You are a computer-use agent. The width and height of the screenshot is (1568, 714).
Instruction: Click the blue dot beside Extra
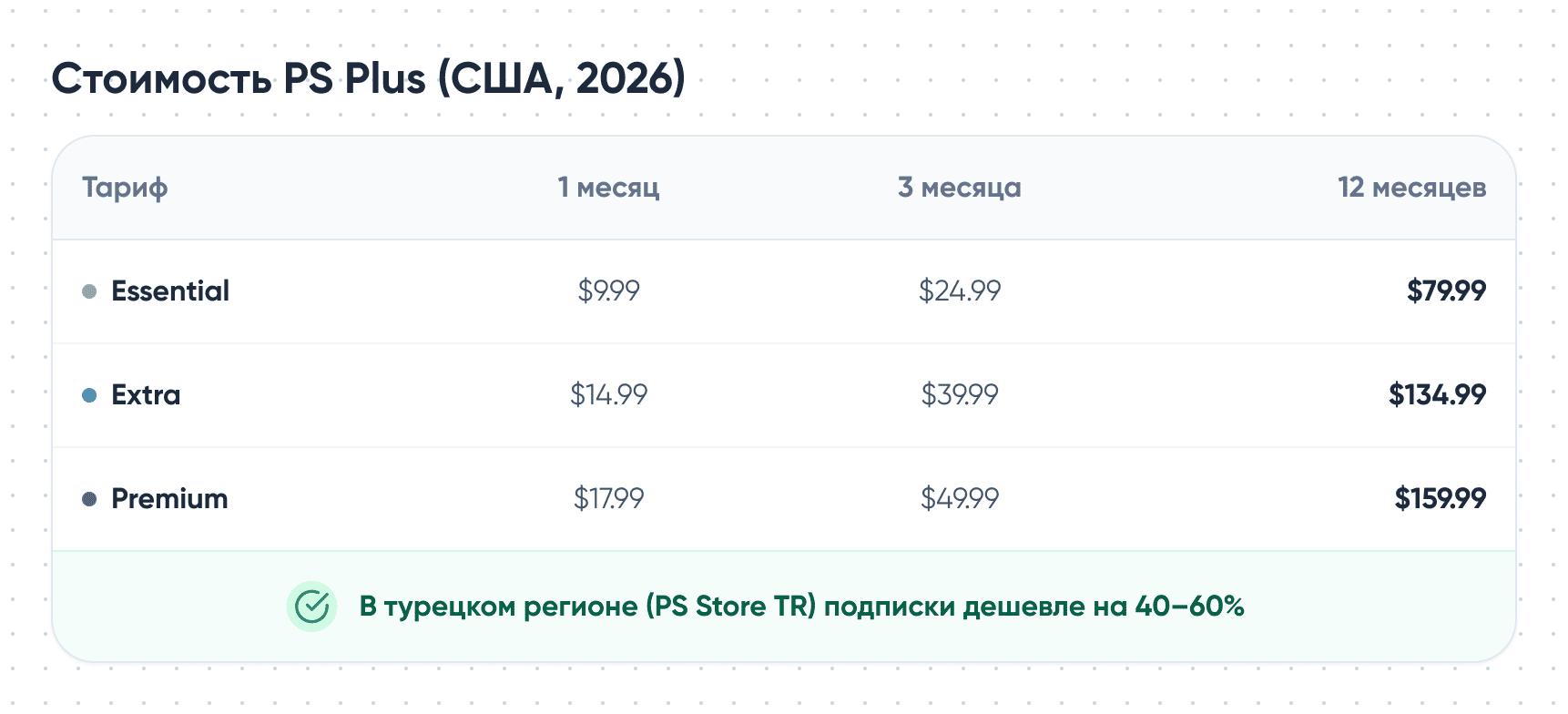pyautogui.click(x=89, y=395)
